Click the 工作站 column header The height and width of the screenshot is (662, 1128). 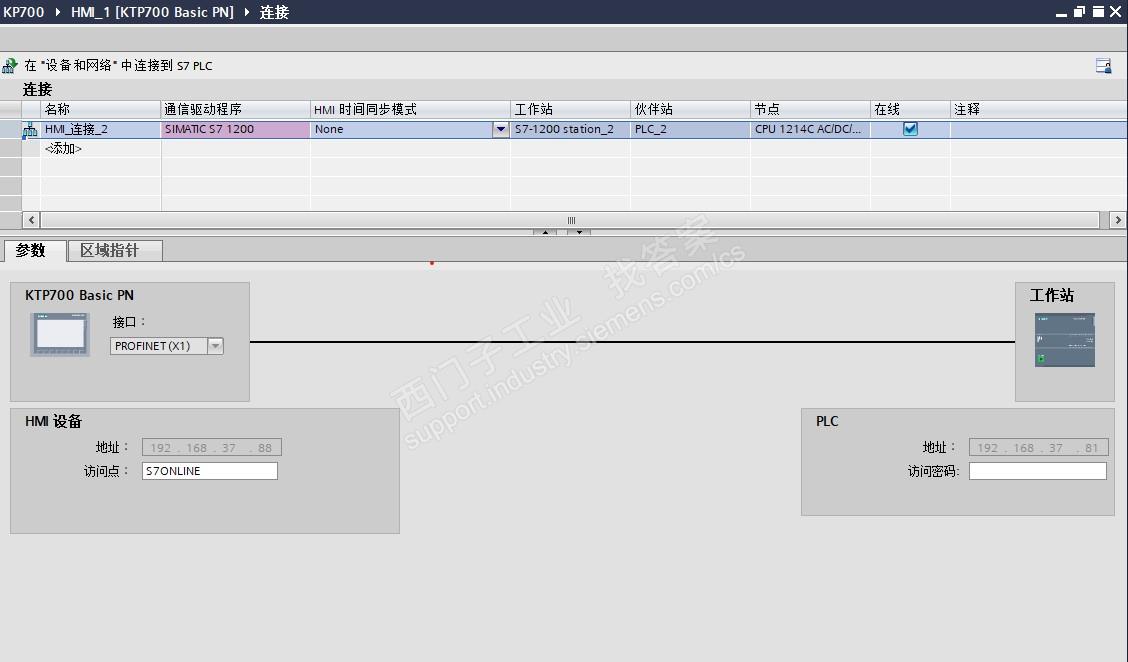click(570, 109)
